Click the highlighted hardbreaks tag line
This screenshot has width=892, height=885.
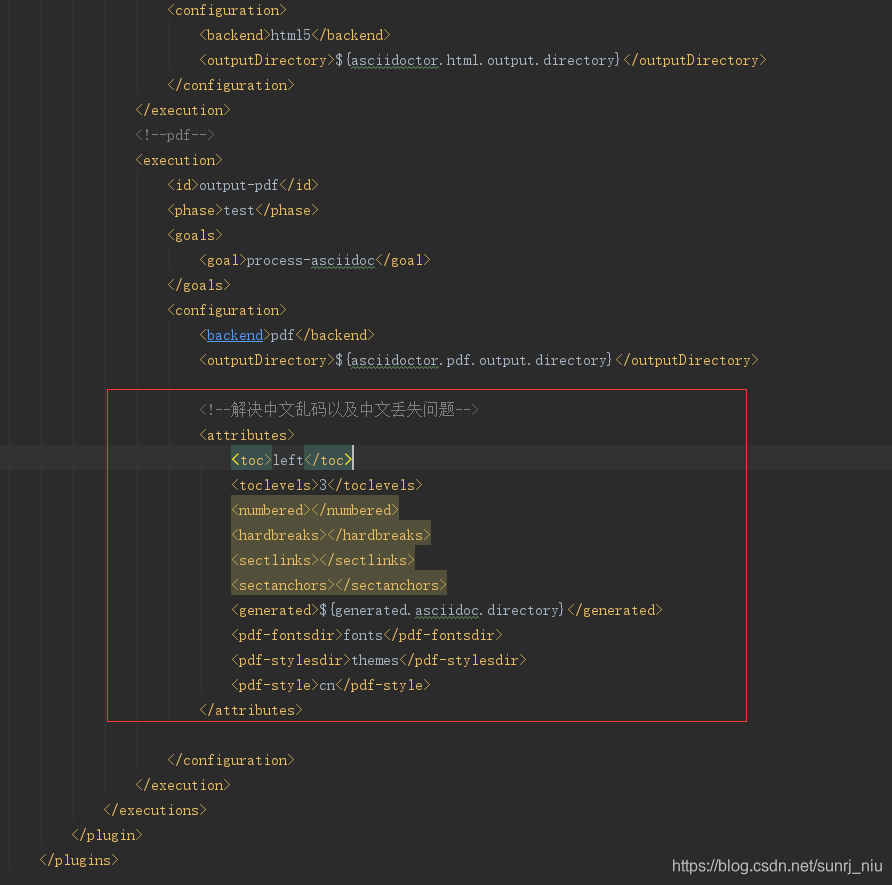[331, 536]
